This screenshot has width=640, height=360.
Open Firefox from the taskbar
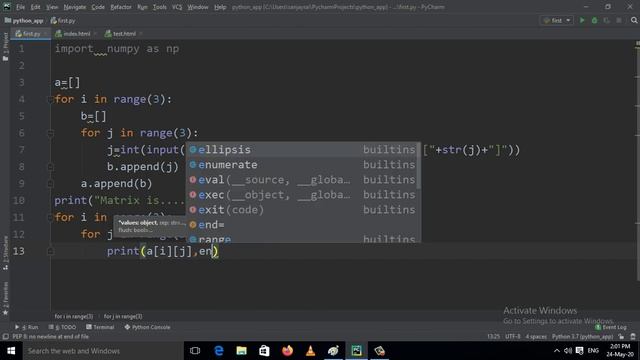[287, 351]
